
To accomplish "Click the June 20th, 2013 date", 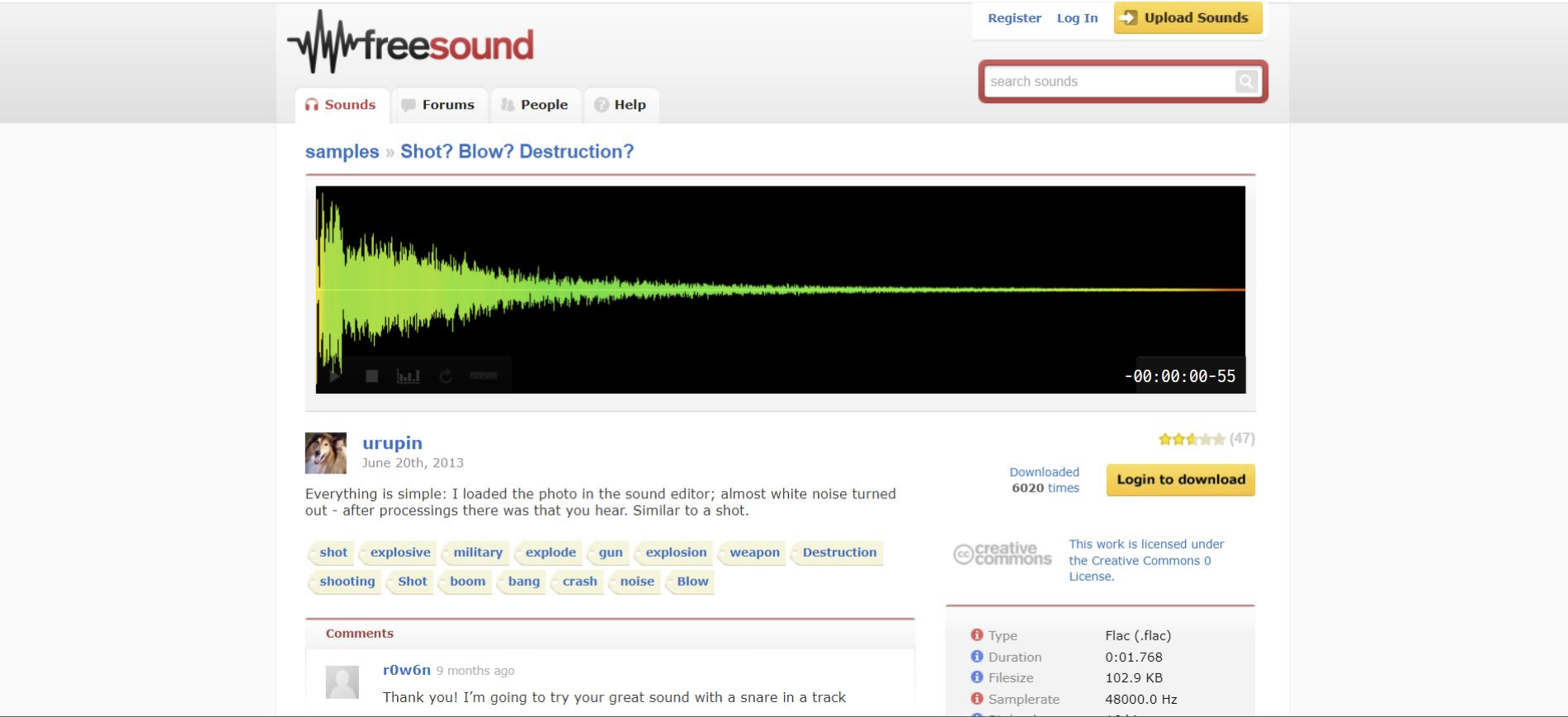I will click(x=413, y=463).
